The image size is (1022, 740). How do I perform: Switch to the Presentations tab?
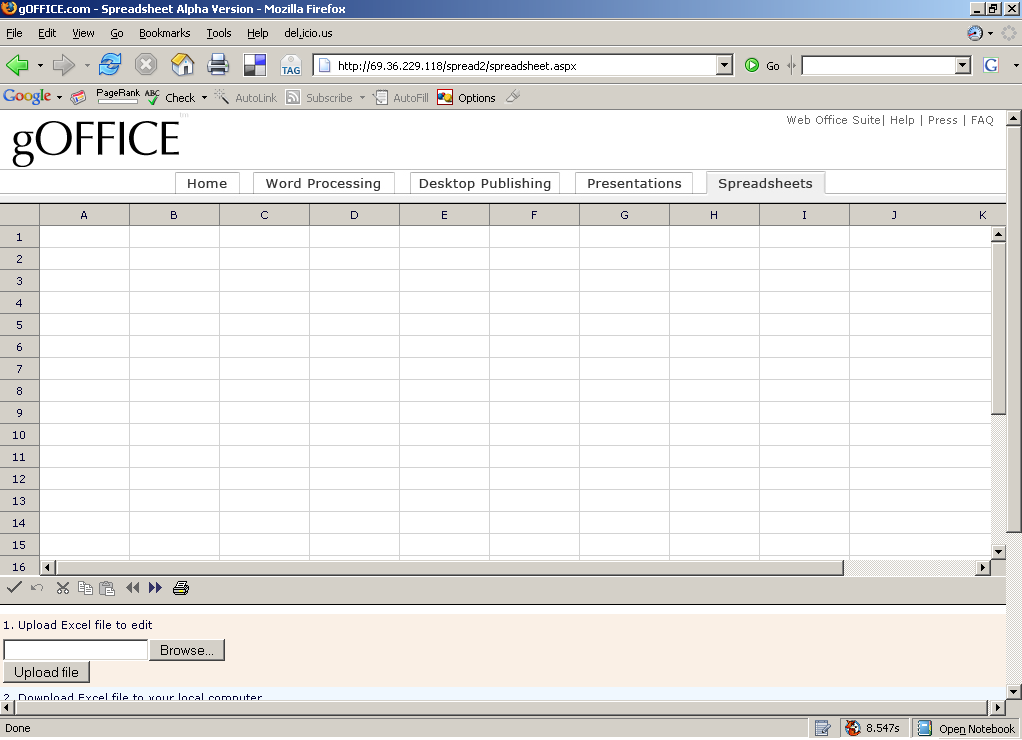[x=634, y=183]
